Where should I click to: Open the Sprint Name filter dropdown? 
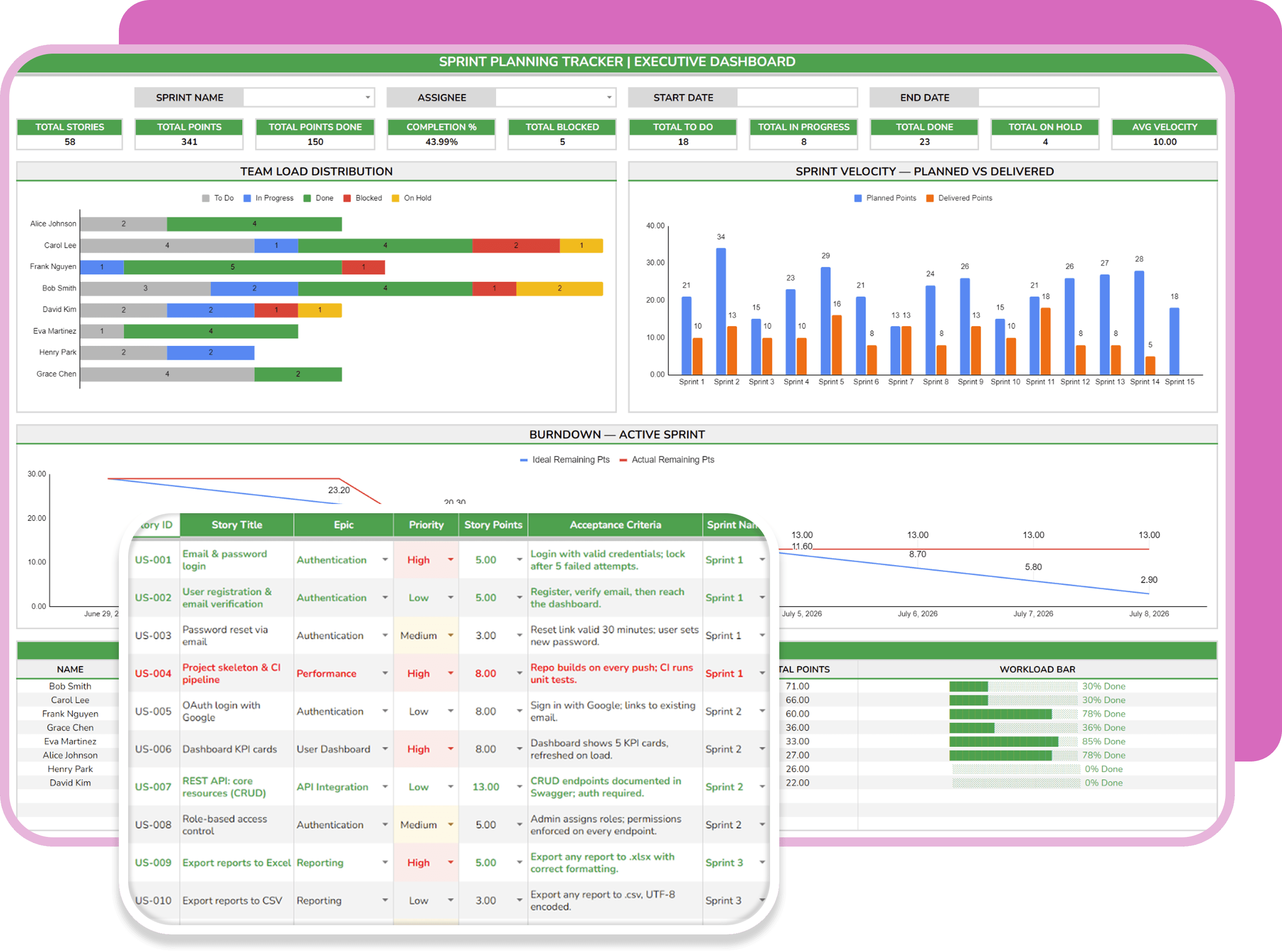point(367,98)
